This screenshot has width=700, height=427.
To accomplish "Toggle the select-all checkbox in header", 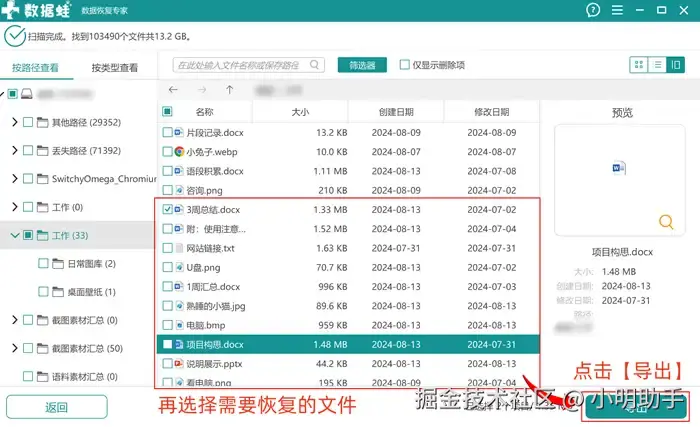I will pyautogui.click(x=167, y=111).
